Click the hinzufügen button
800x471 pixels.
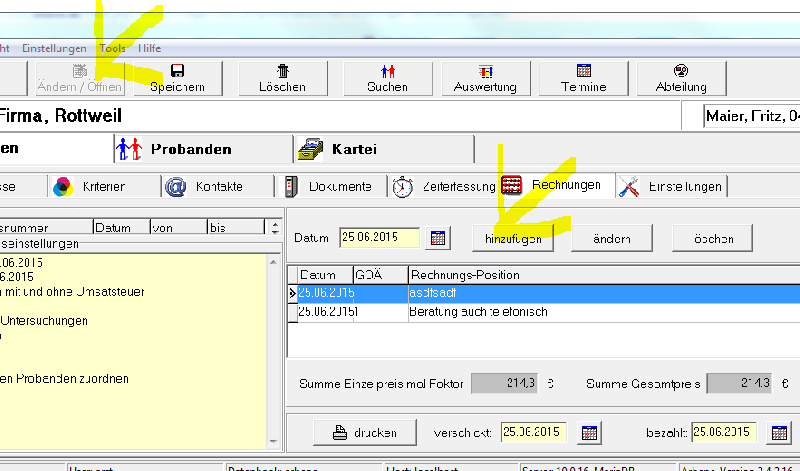click(513, 239)
